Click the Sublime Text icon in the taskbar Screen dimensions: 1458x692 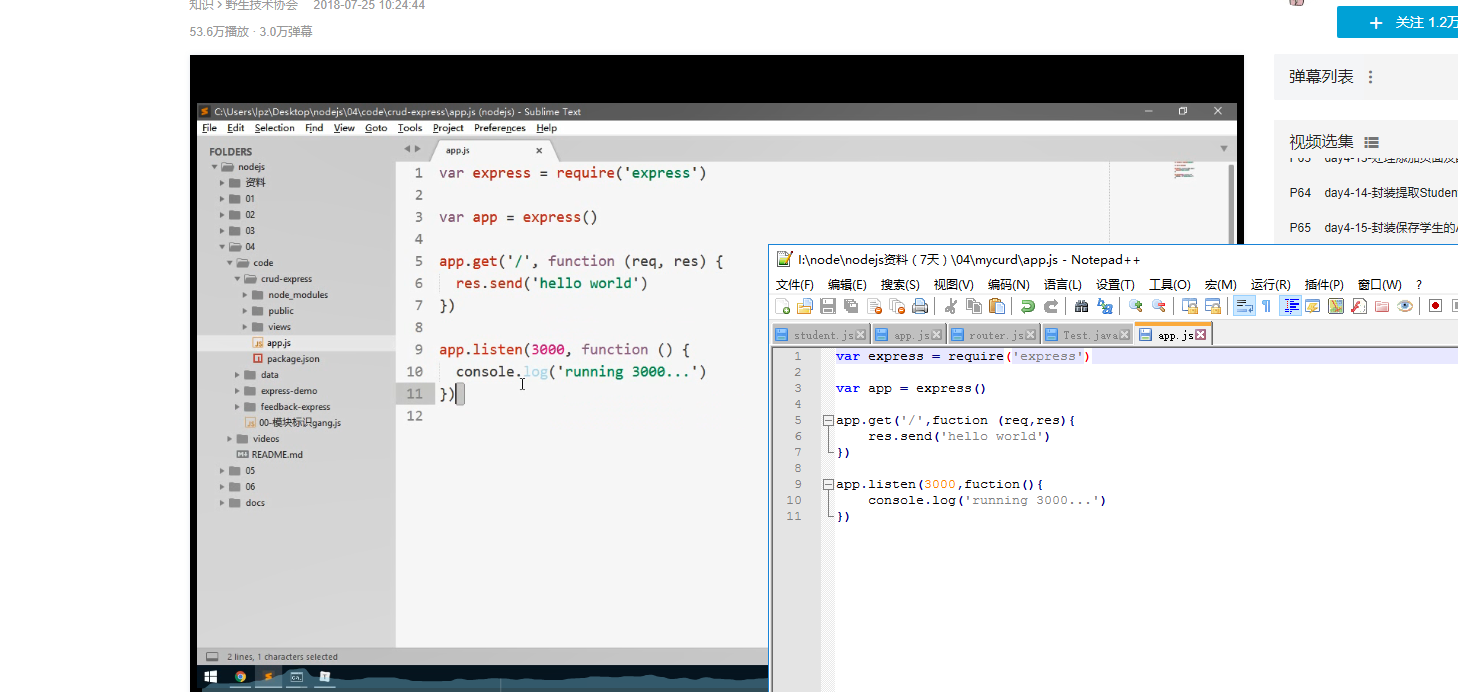pyautogui.click(x=268, y=677)
